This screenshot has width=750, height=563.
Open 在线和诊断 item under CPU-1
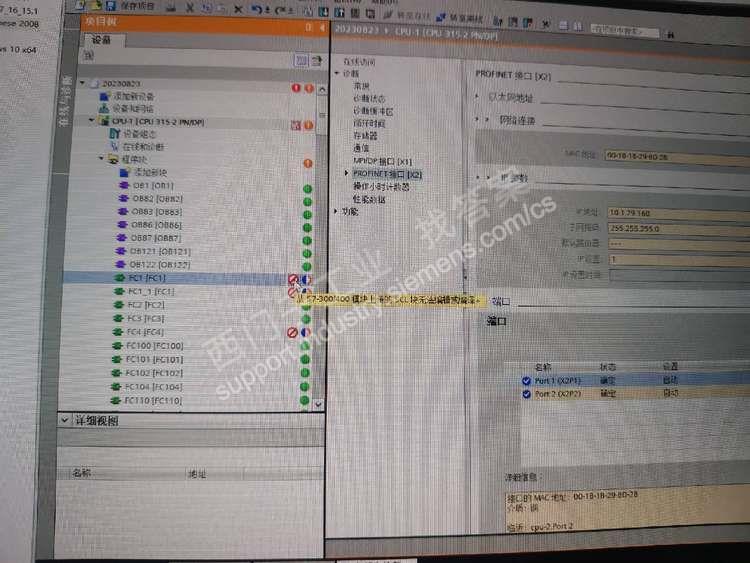(137, 147)
